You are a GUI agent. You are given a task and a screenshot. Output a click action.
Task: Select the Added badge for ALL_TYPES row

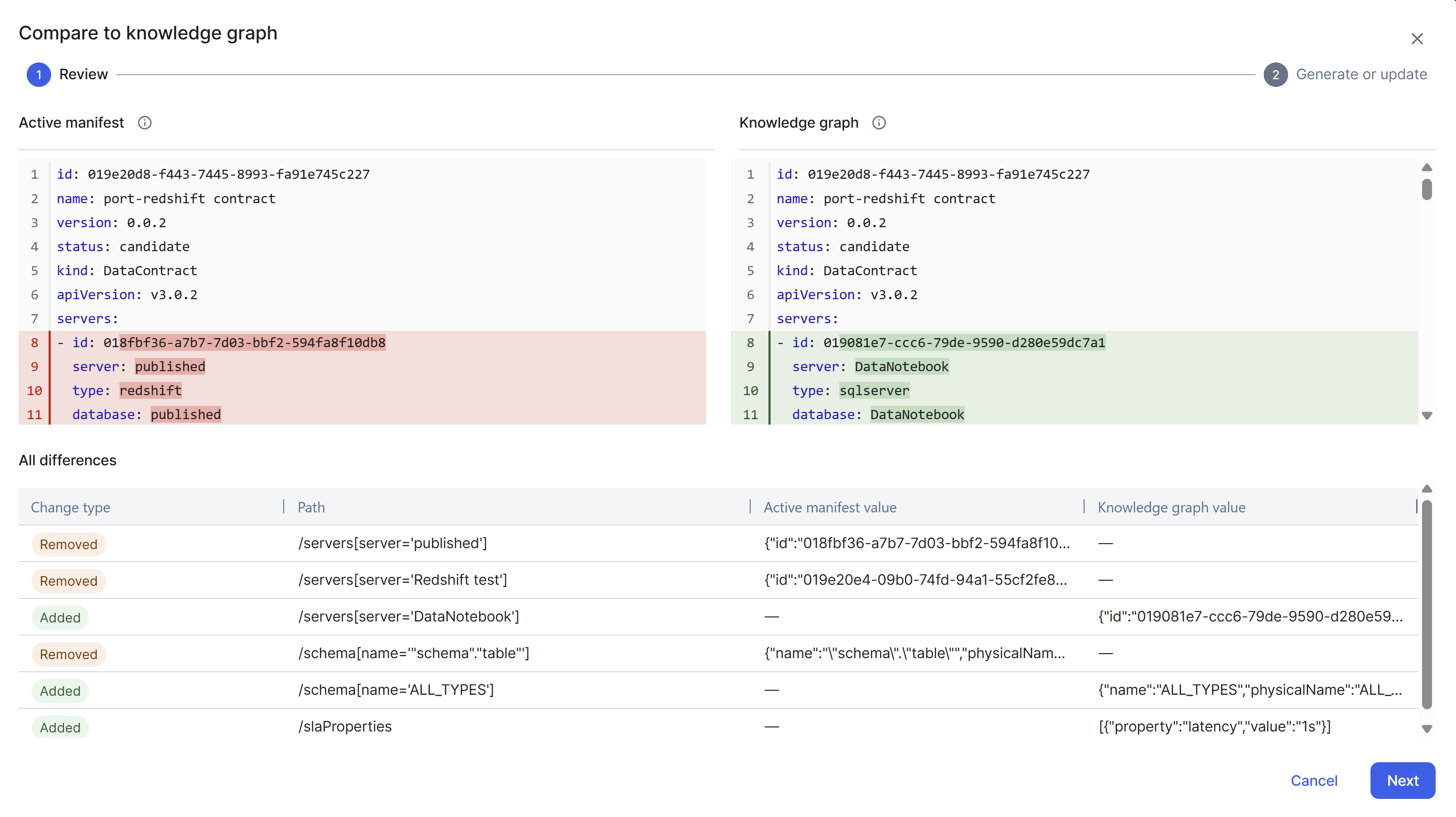[60, 691]
